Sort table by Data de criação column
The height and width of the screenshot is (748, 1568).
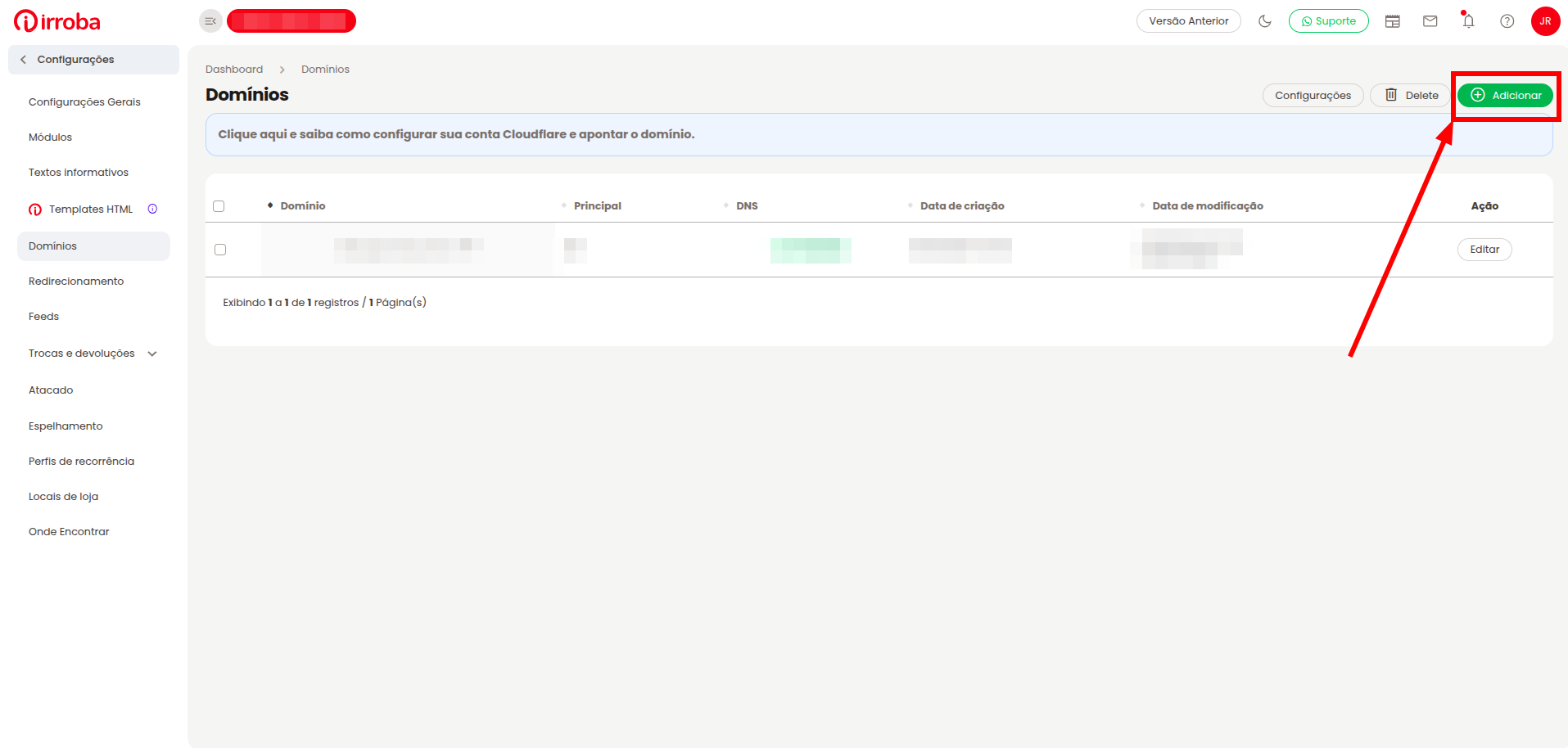tap(961, 206)
